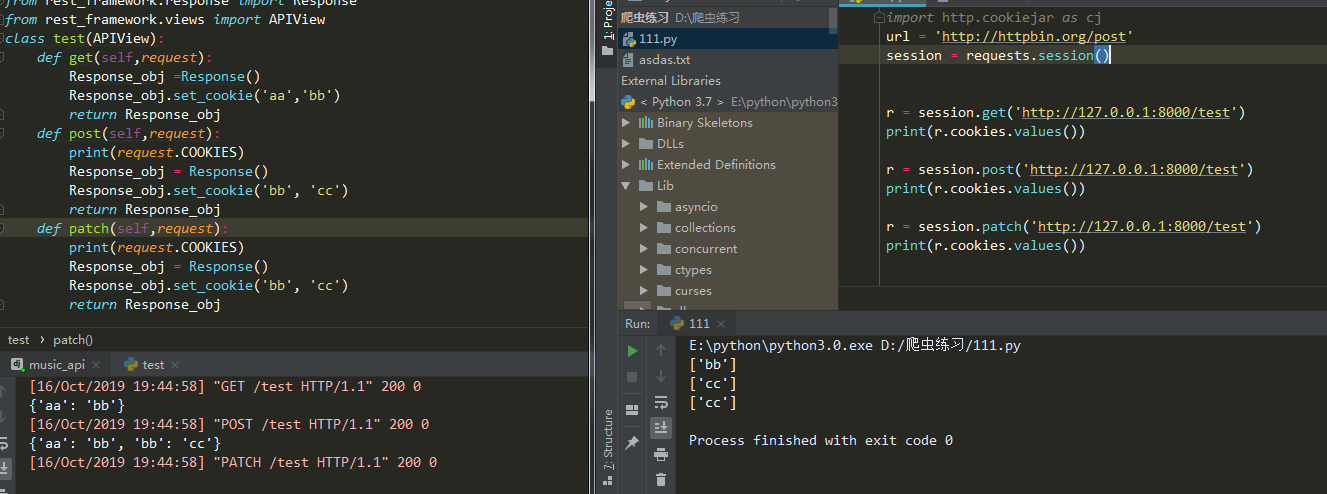Viewport: 1327px width, 494px height.
Task: Expand the ctypes folder
Action: point(645,270)
